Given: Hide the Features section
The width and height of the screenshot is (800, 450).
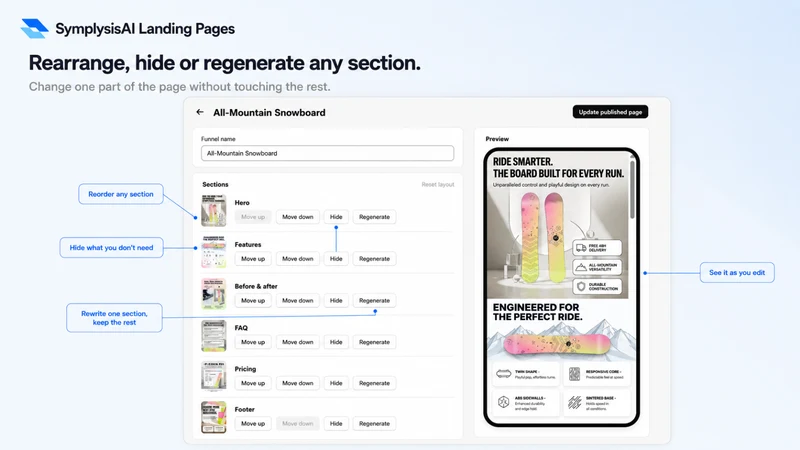Looking at the screenshot, I should coord(336,259).
